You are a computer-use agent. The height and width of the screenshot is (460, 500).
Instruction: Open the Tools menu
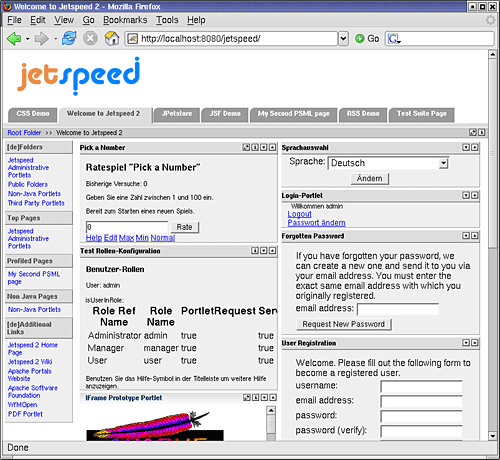pyautogui.click(x=167, y=20)
